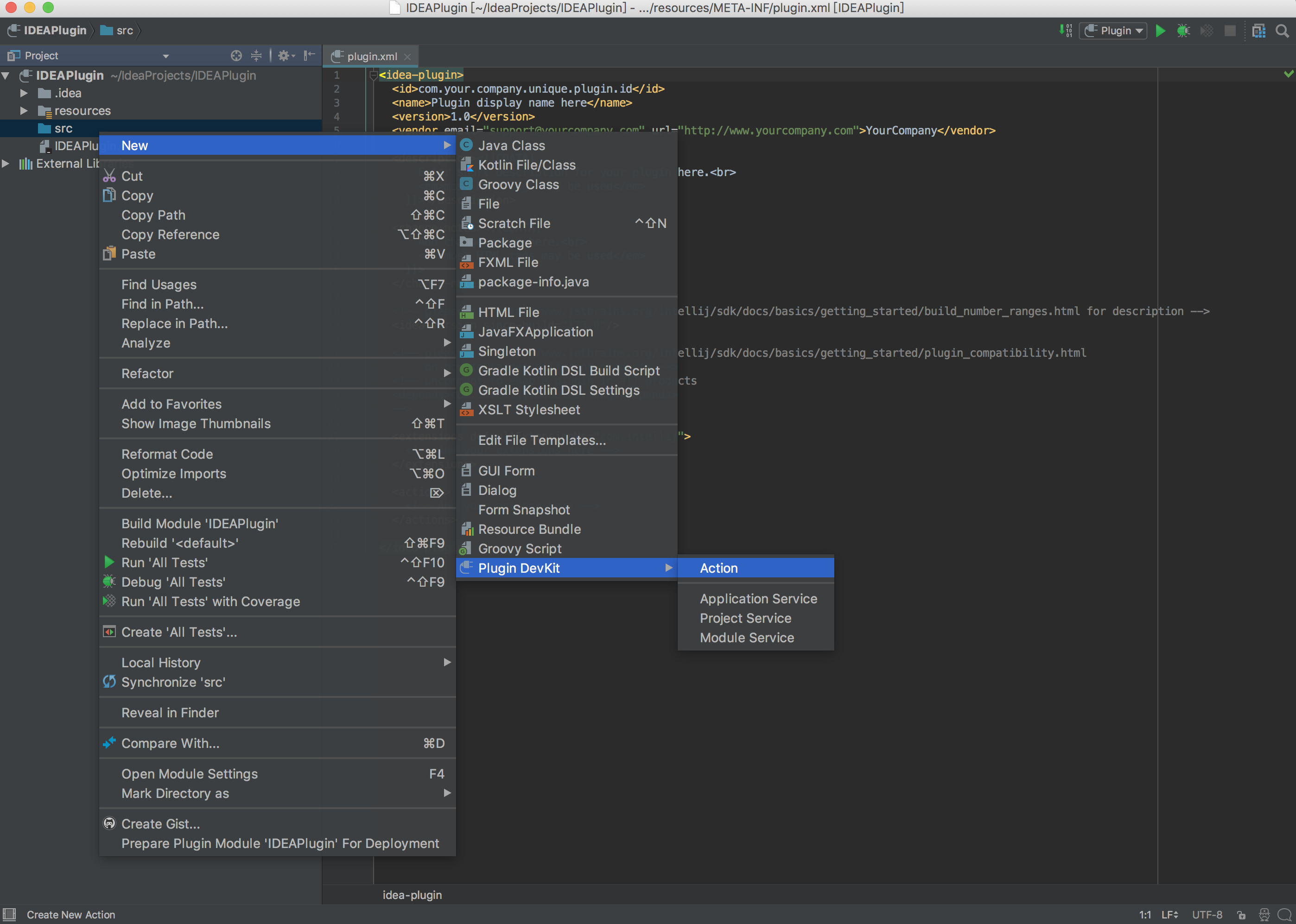Open the Event Log bubble in status bar
This screenshot has width=1296, height=924.
(x=1287, y=915)
